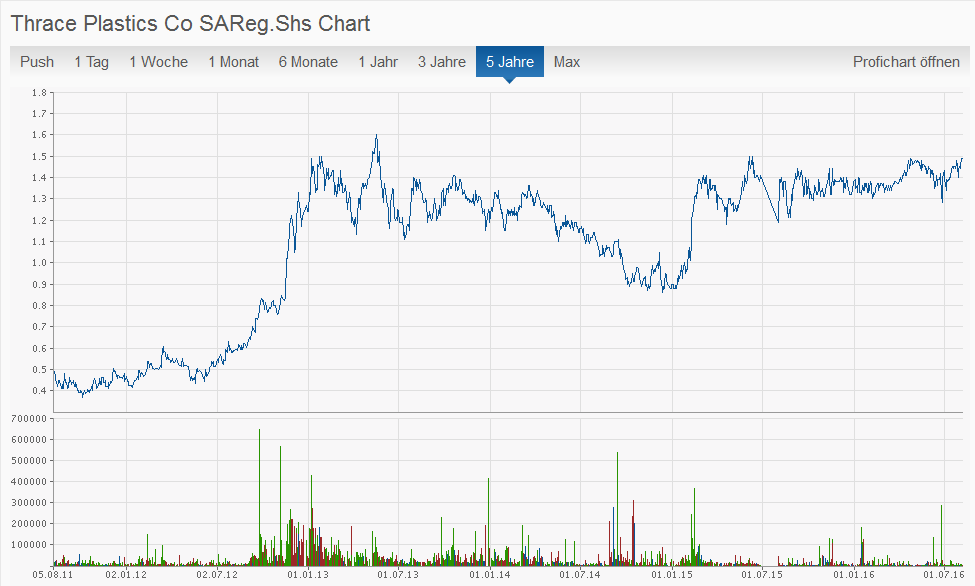This screenshot has height=586, width=975.
Task: Click the 100000 volume axis label
Action: 29,544
